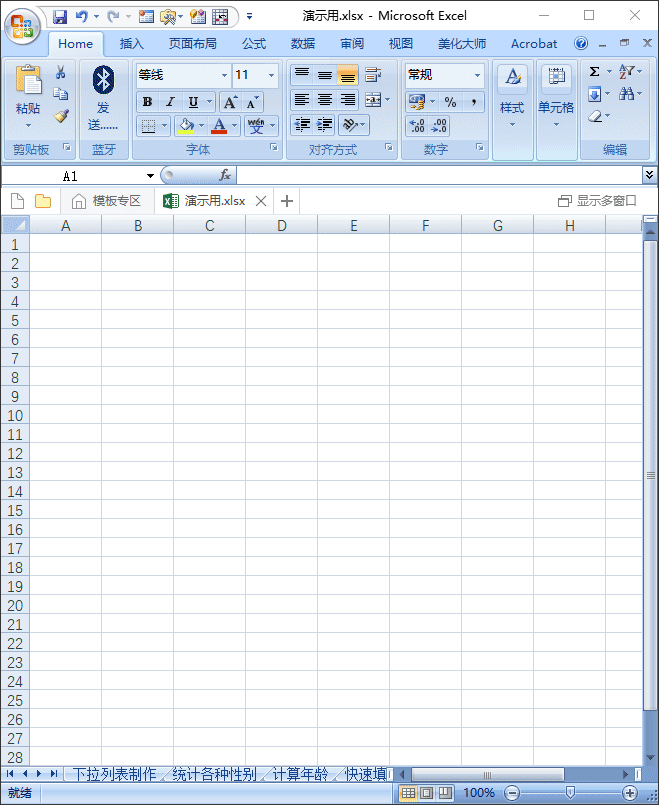Set middle vertical alignment
659x805 pixels.
tap(324, 75)
